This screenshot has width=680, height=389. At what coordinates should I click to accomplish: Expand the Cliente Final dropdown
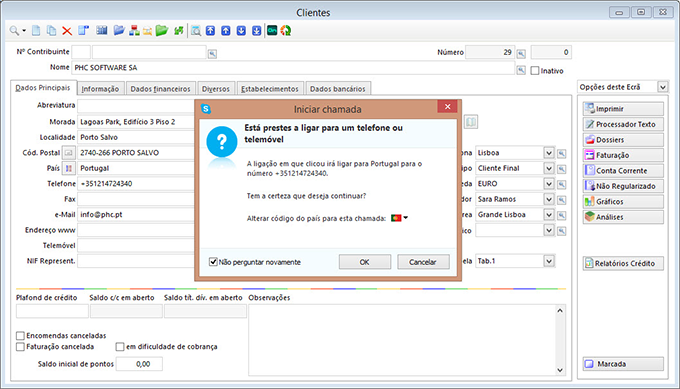pyautogui.click(x=549, y=168)
